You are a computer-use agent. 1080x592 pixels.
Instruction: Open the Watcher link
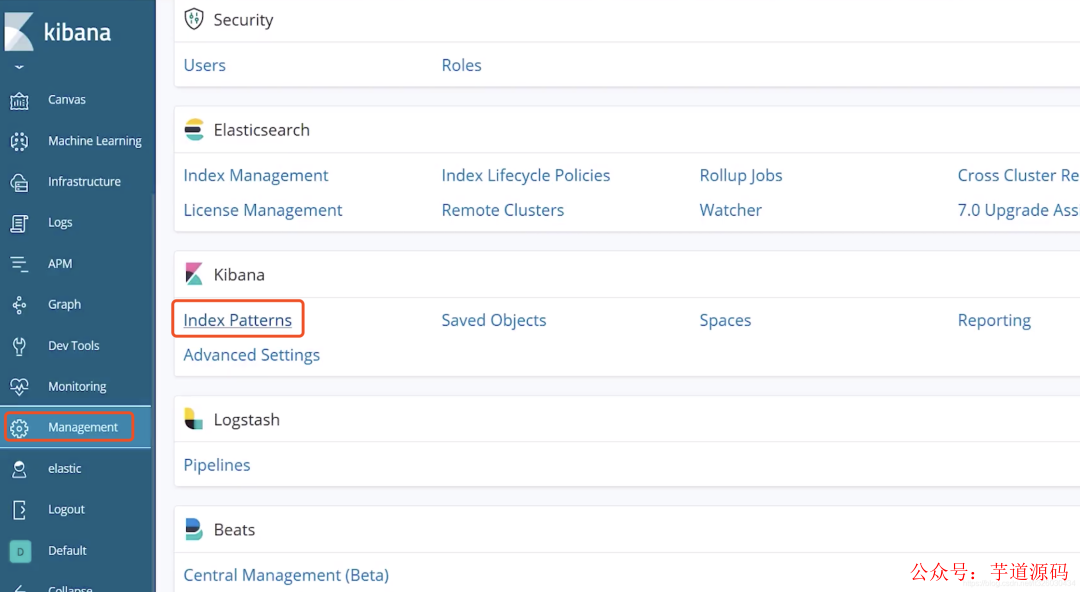tap(731, 210)
